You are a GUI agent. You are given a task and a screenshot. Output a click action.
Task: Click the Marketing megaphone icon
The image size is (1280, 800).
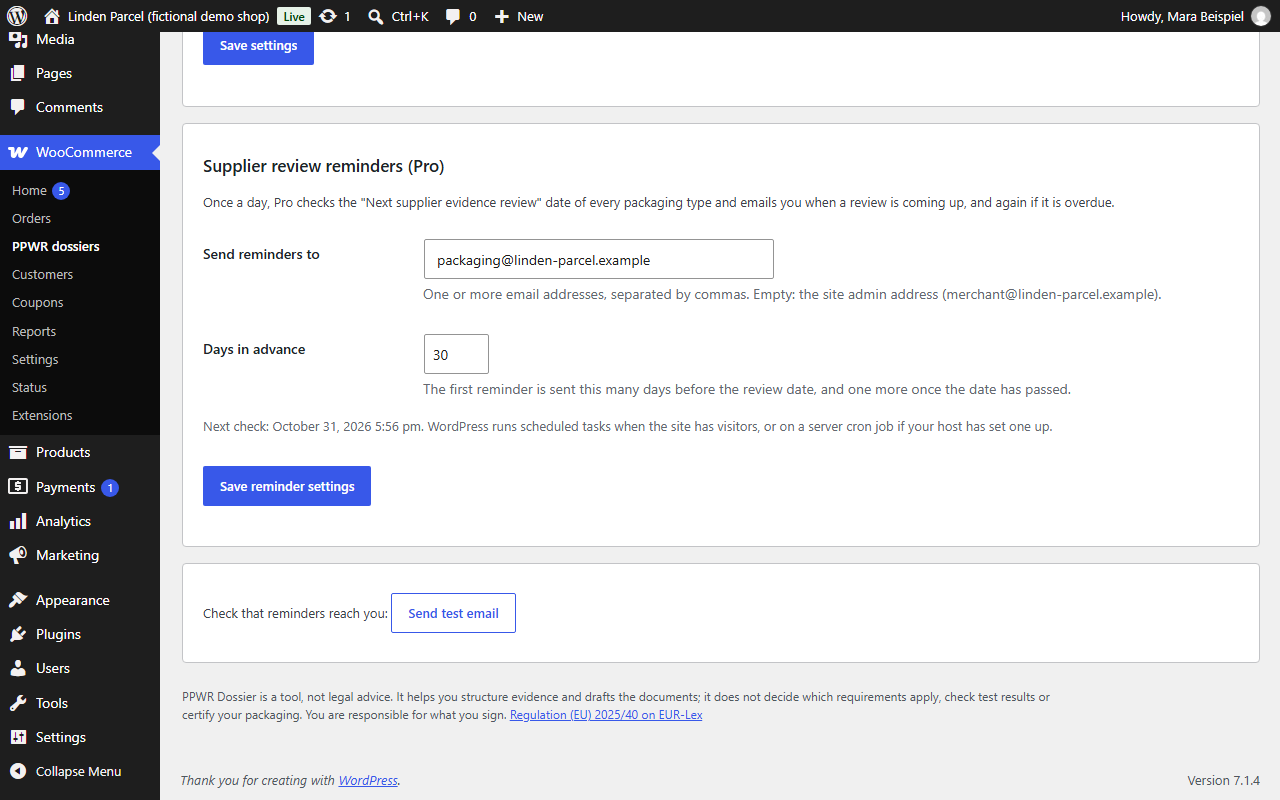click(18, 555)
